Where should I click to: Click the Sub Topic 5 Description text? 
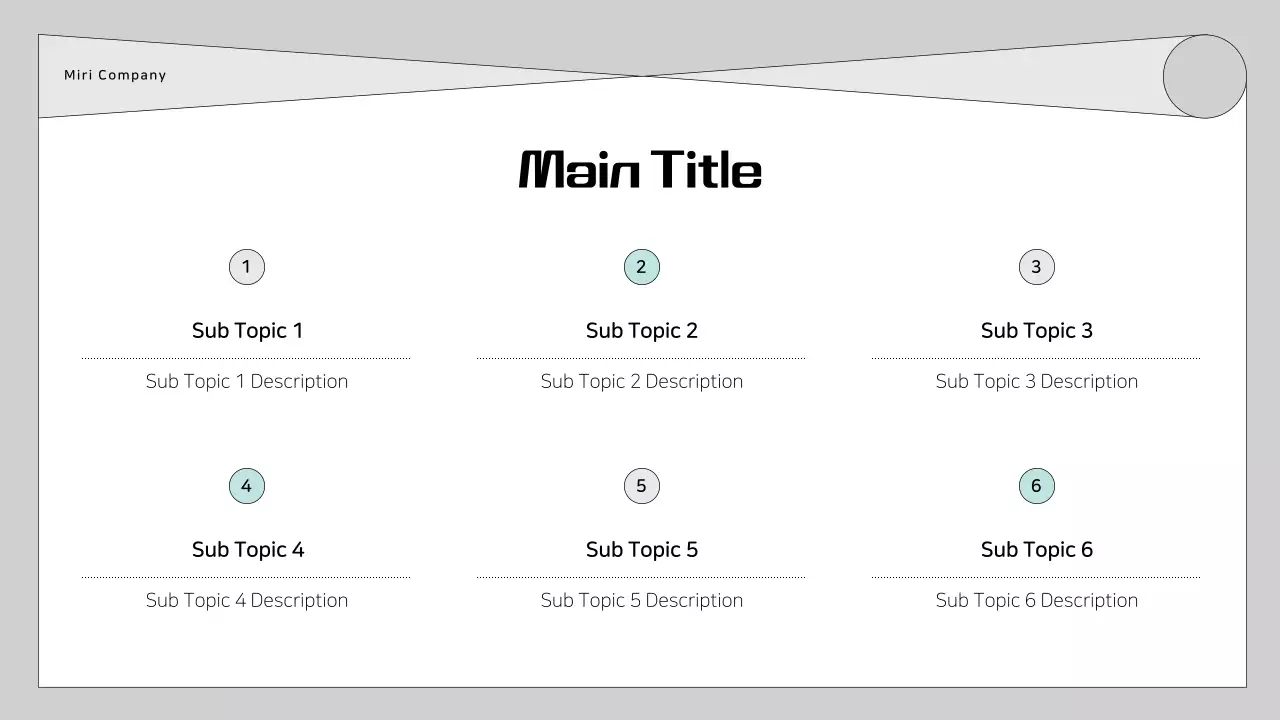coord(642,601)
